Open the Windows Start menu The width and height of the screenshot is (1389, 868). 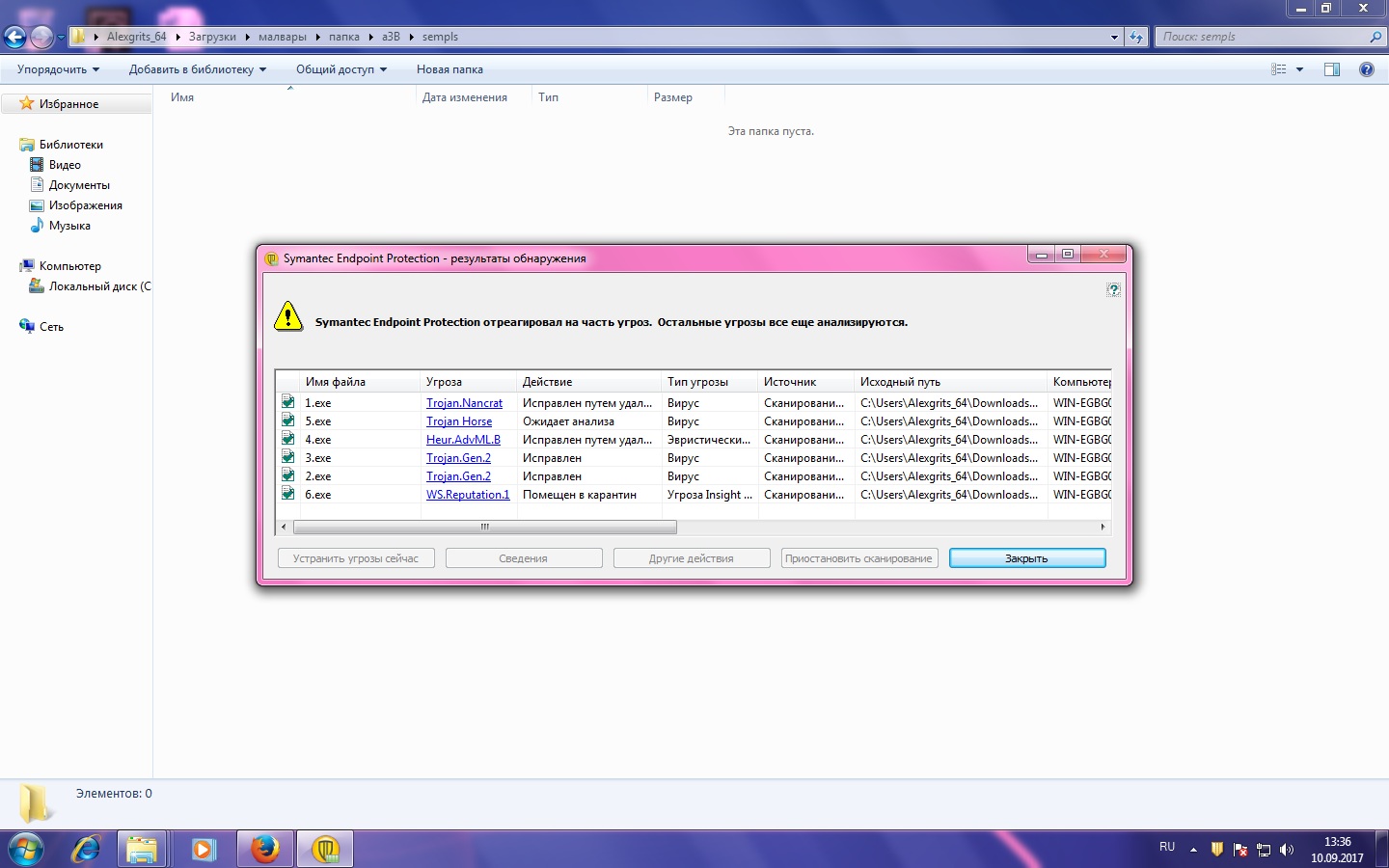tap(26, 849)
